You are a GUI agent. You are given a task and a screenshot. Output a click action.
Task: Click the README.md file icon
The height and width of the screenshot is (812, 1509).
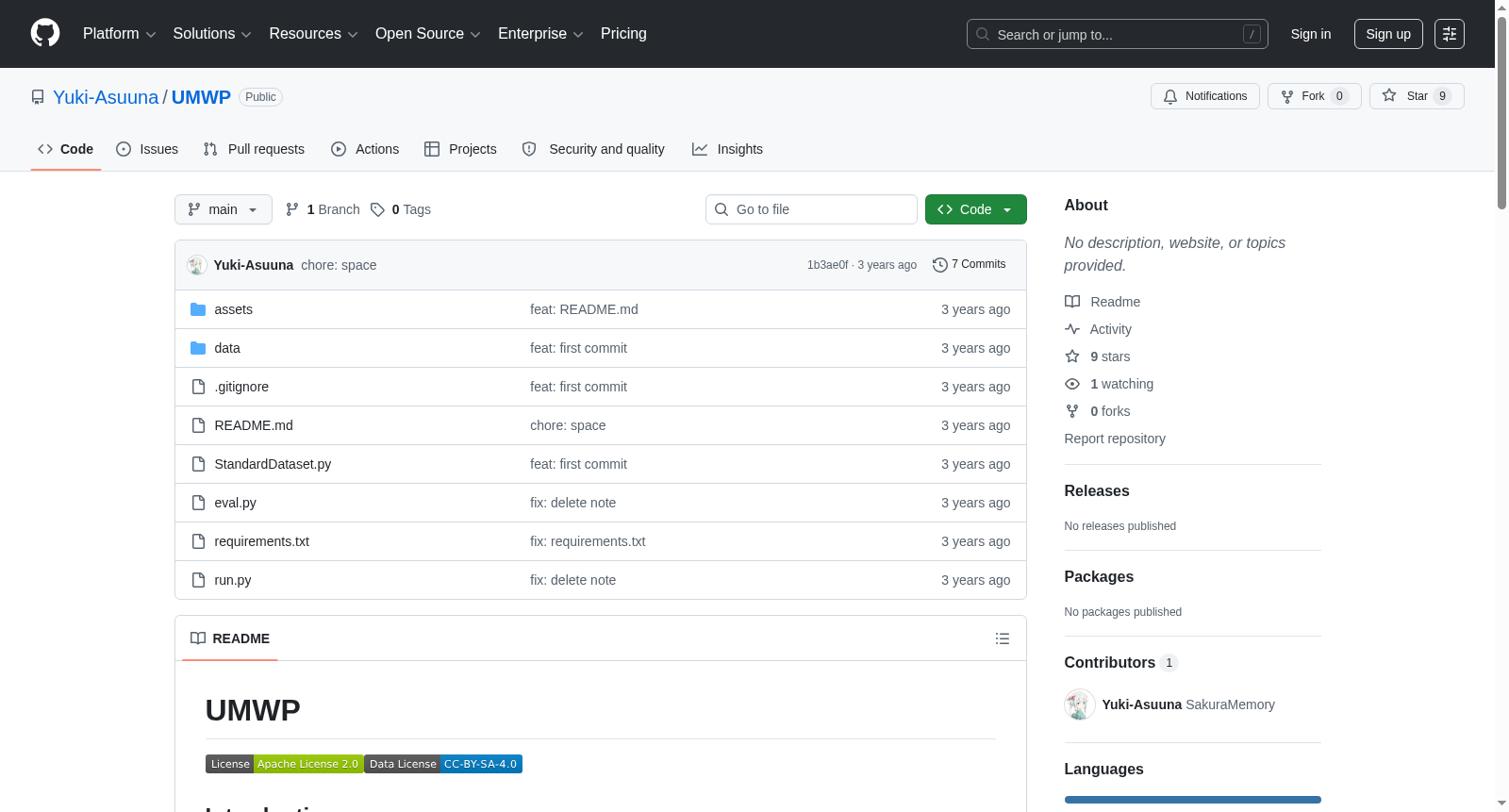click(x=198, y=425)
